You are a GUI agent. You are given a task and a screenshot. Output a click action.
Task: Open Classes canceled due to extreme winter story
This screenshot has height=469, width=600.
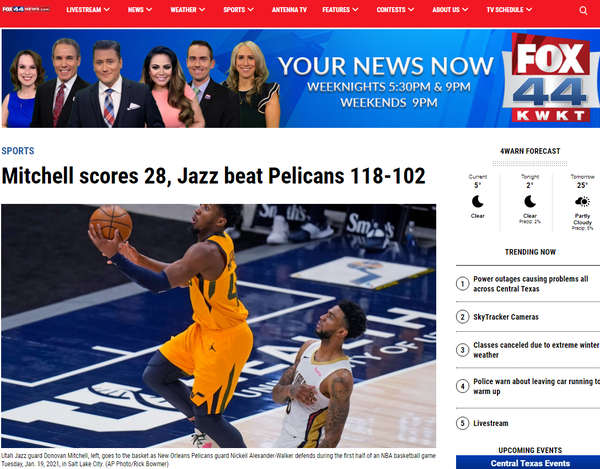[536, 350]
